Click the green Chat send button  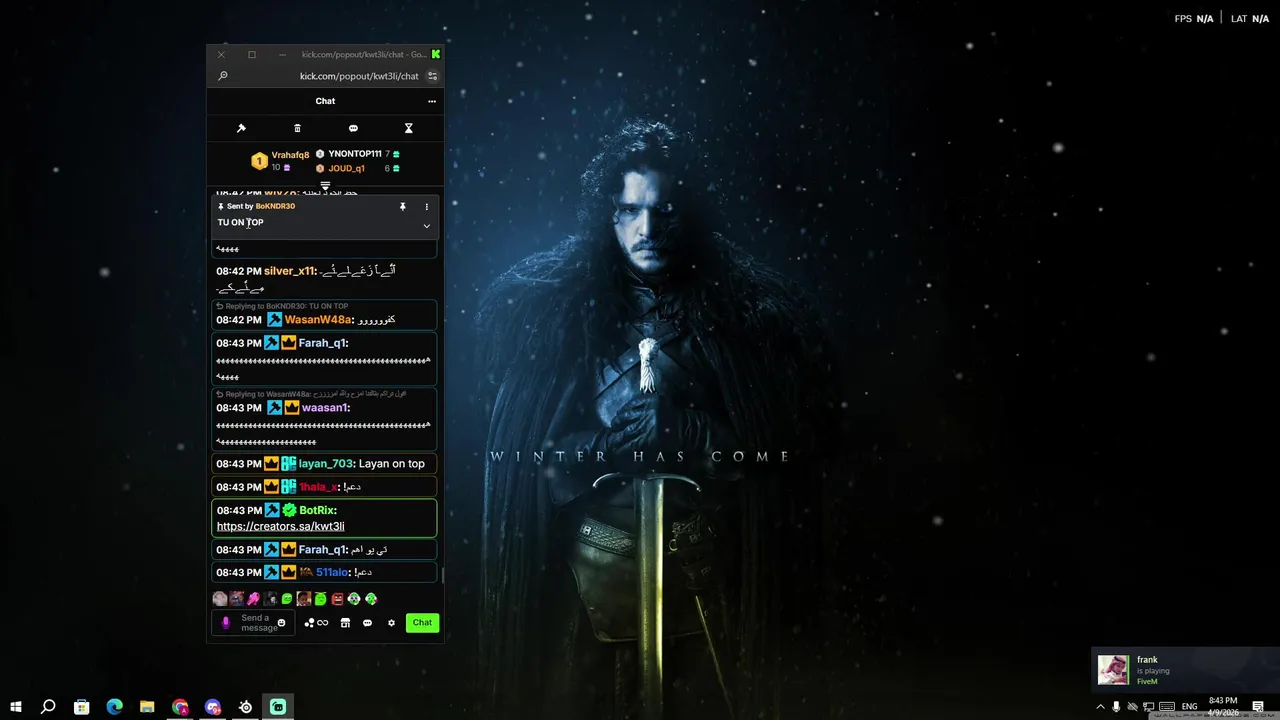click(x=422, y=623)
